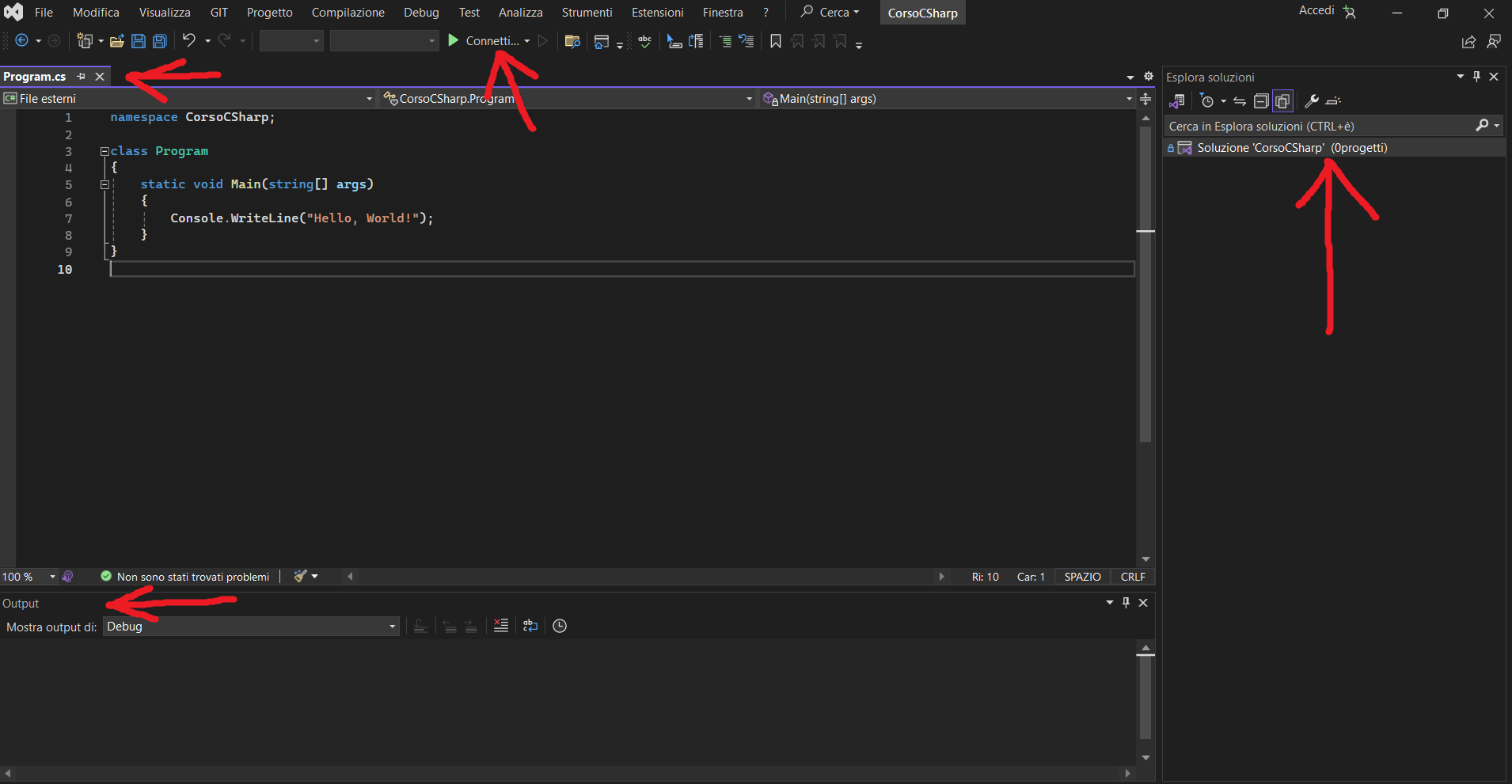Click the bookmark toggle icon in toolbar
1512x784 pixels.
click(776, 41)
